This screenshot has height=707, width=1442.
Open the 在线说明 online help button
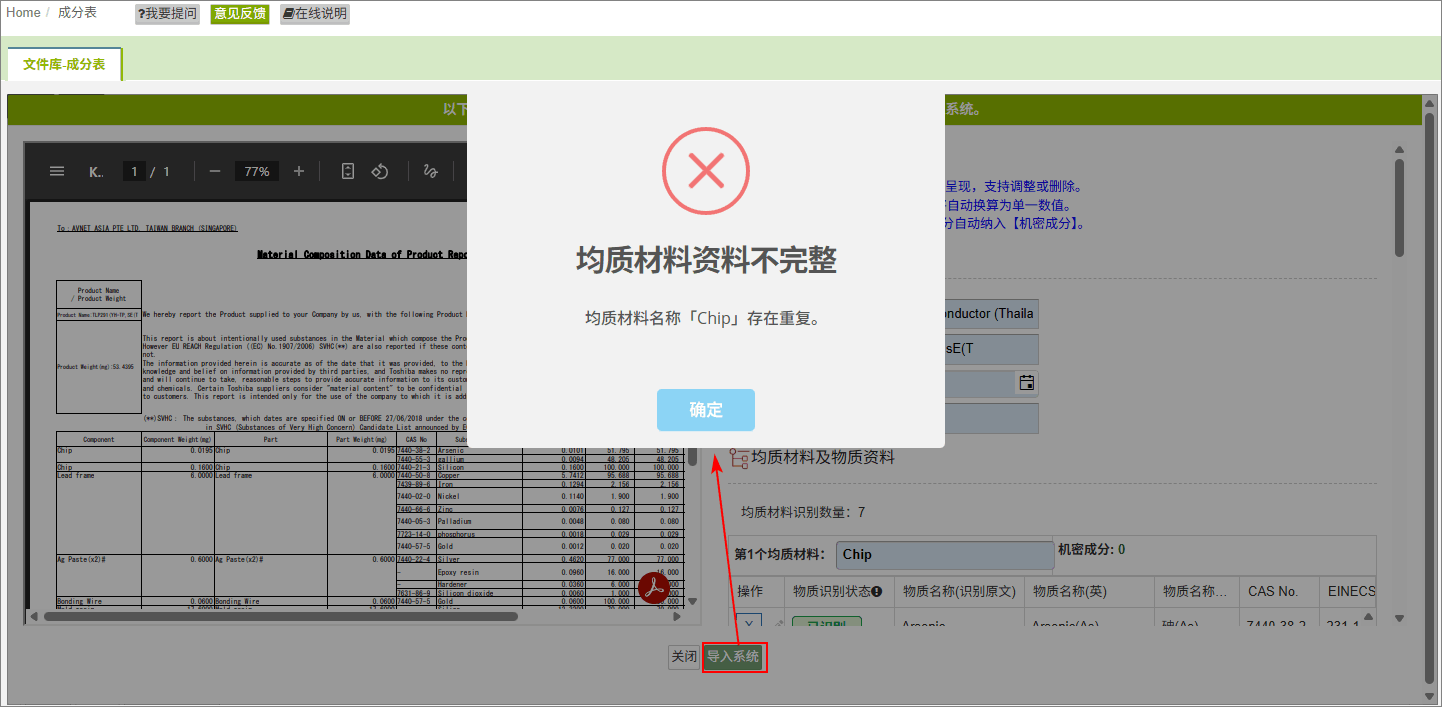click(315, 14)
